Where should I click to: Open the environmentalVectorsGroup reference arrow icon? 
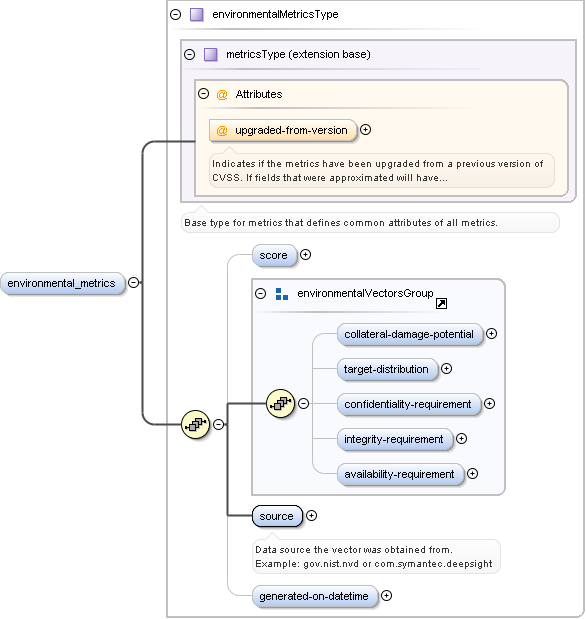(x=441, y=304)
